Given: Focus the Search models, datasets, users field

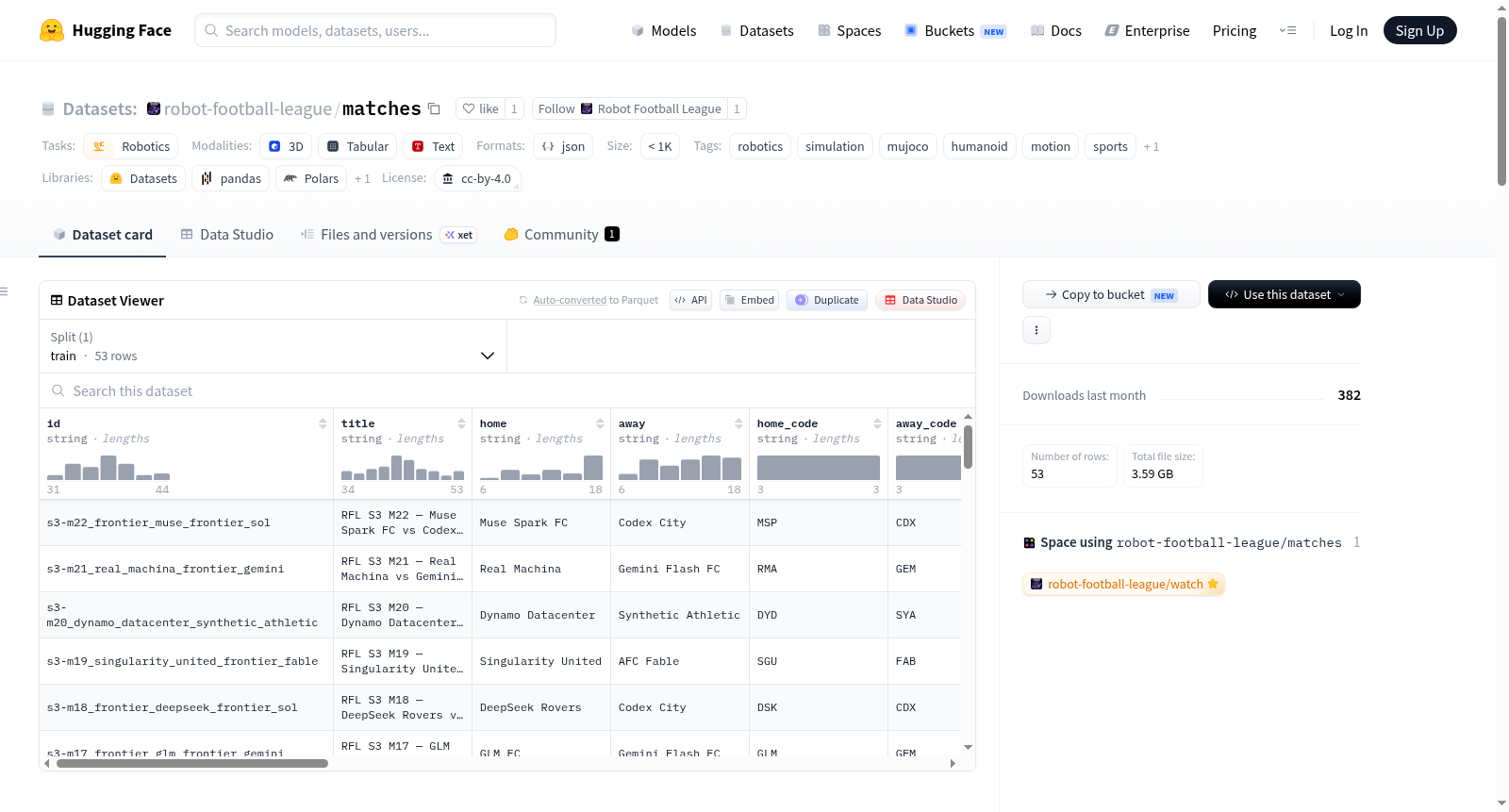Looking at the screenshot, I should pyautogui.click(x=375, y=30).
